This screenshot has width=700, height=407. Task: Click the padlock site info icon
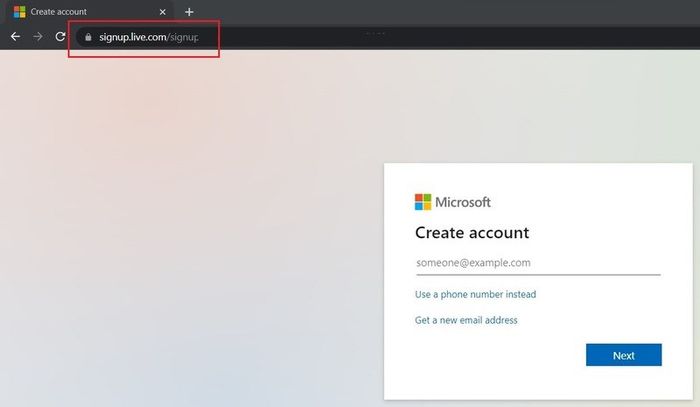(88, 37)
